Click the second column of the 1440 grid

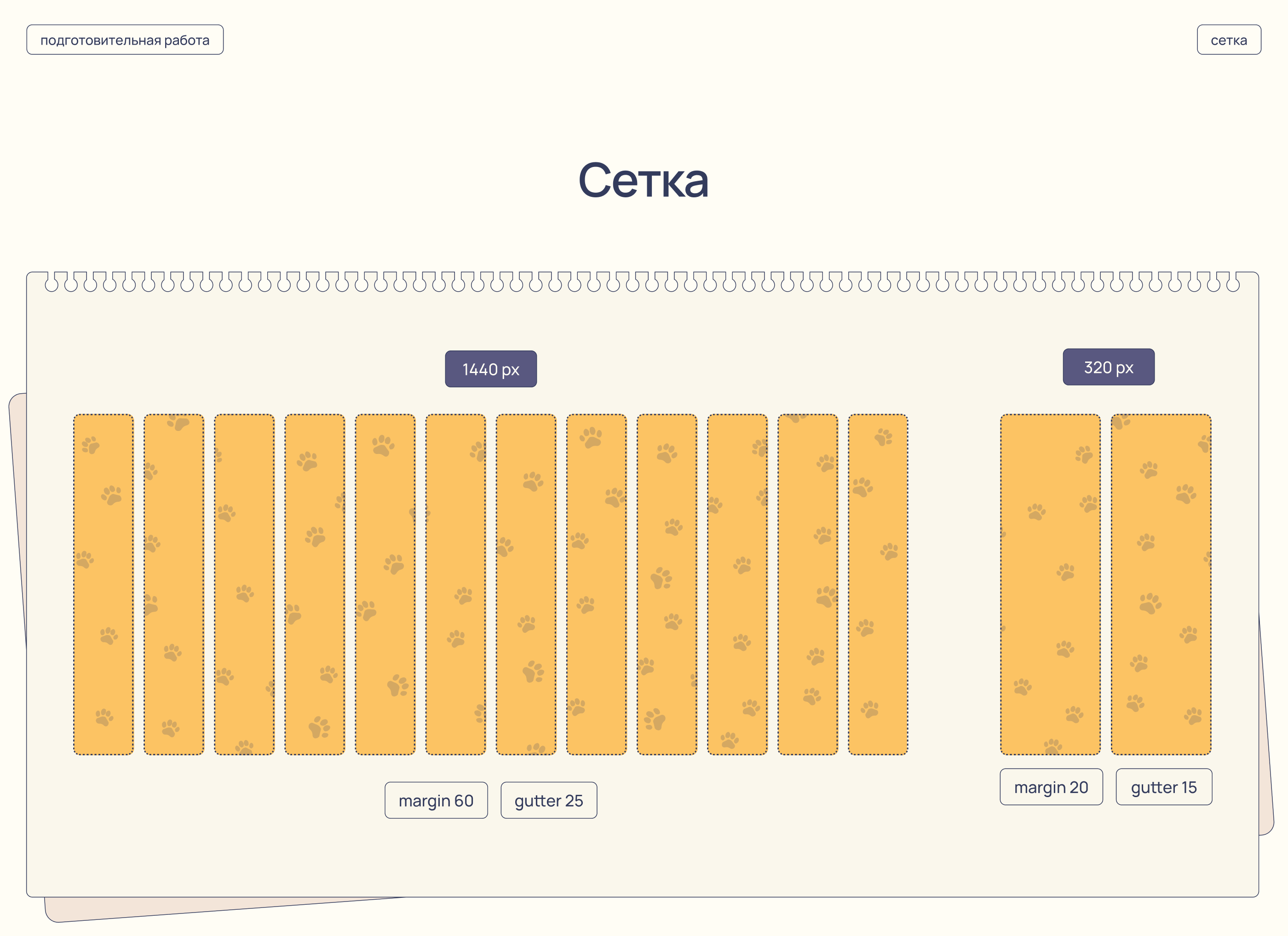174,584
